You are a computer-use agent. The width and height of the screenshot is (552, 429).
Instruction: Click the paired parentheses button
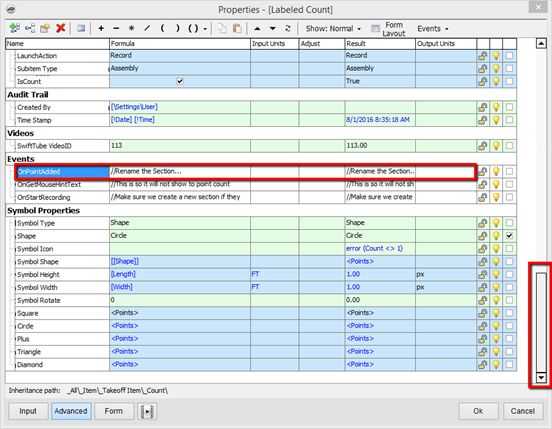point(193,28)
